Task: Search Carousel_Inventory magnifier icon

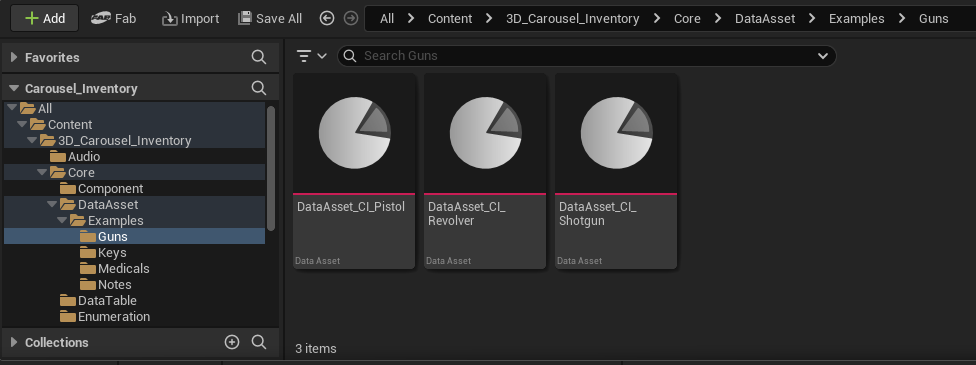Action: tap(259, 88)
